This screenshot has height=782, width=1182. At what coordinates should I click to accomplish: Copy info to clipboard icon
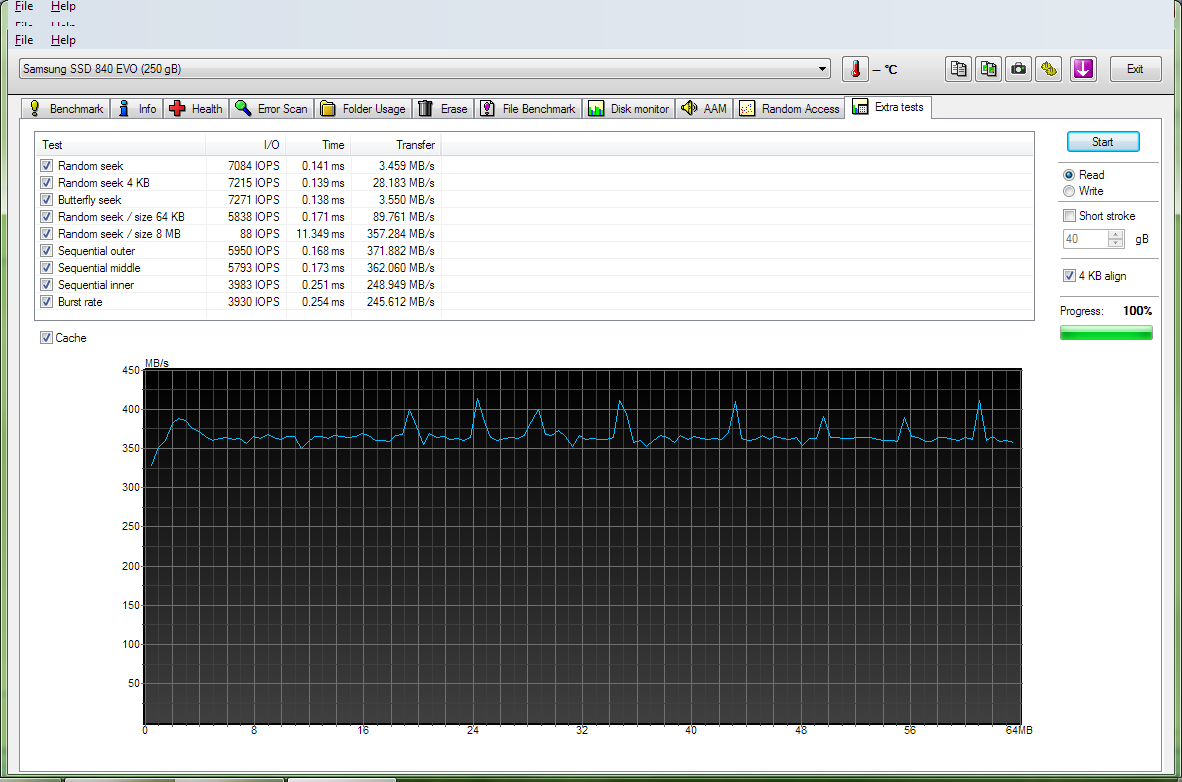pos(958,69)
